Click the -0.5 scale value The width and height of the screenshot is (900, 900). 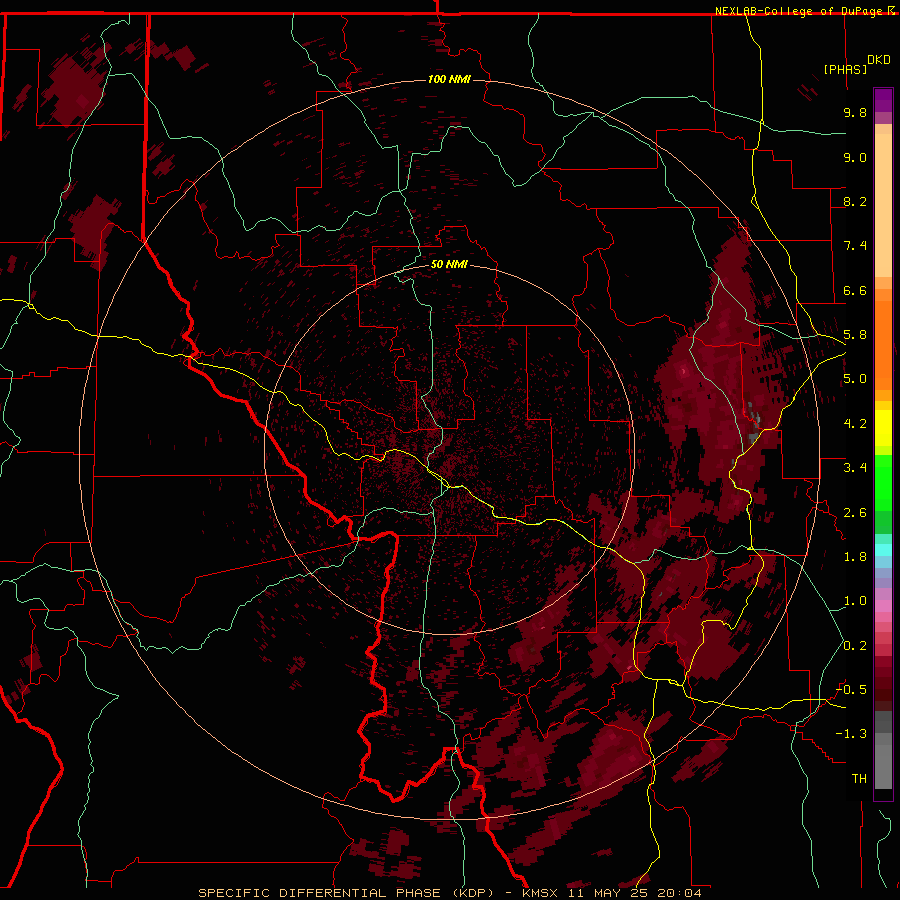tap(851, 690)
